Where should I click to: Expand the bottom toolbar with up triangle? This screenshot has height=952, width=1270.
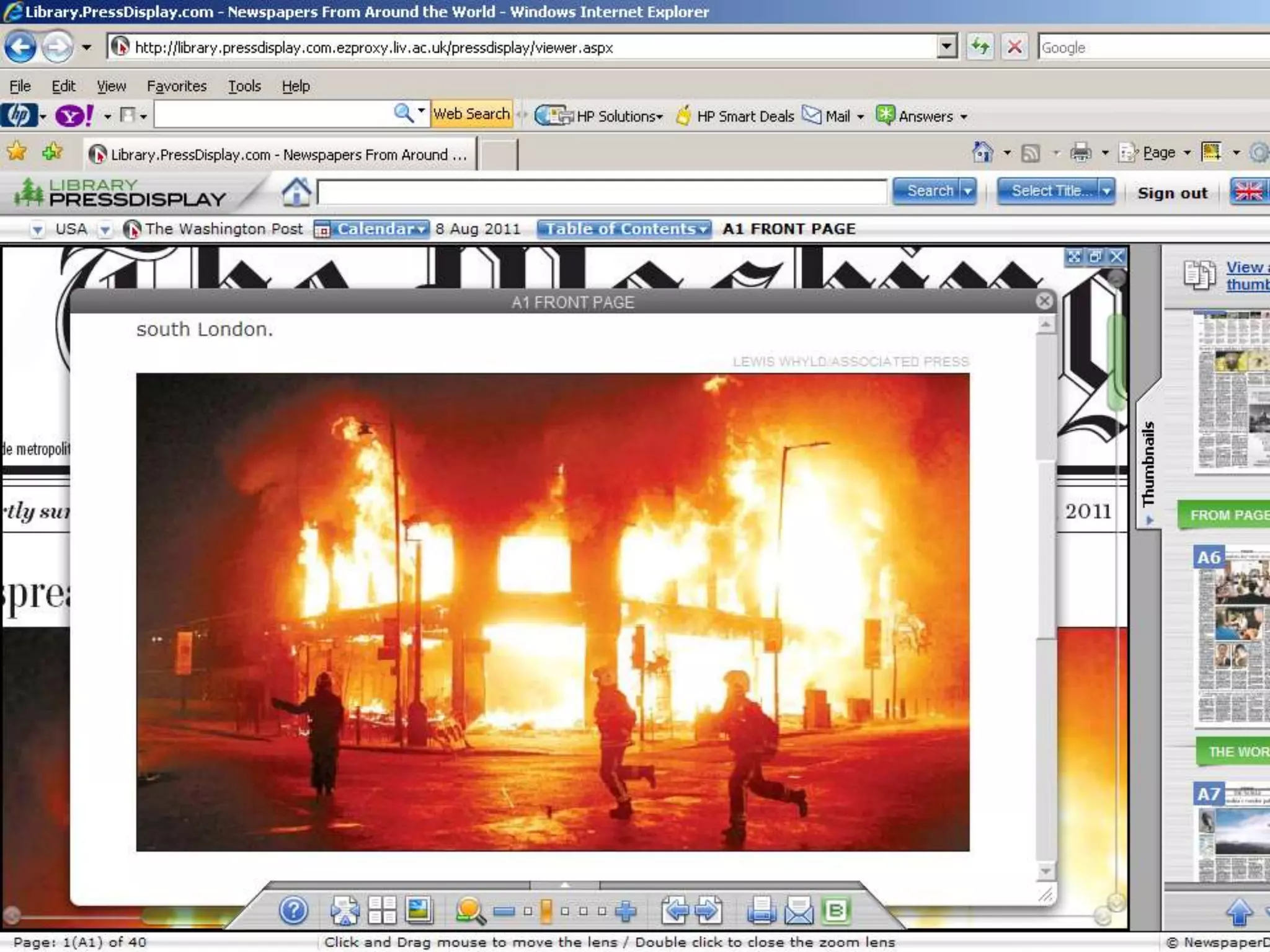point(564,885)
